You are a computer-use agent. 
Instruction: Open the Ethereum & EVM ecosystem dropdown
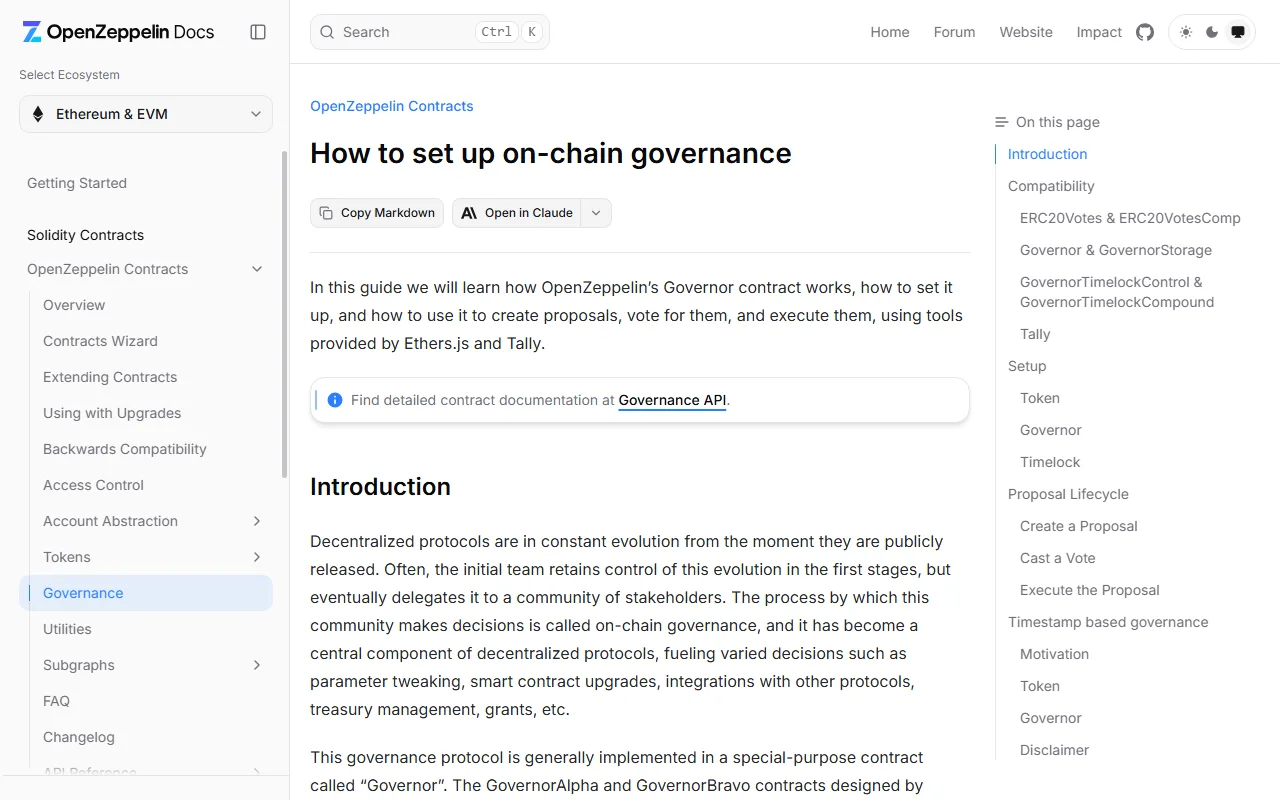[146, 114]
